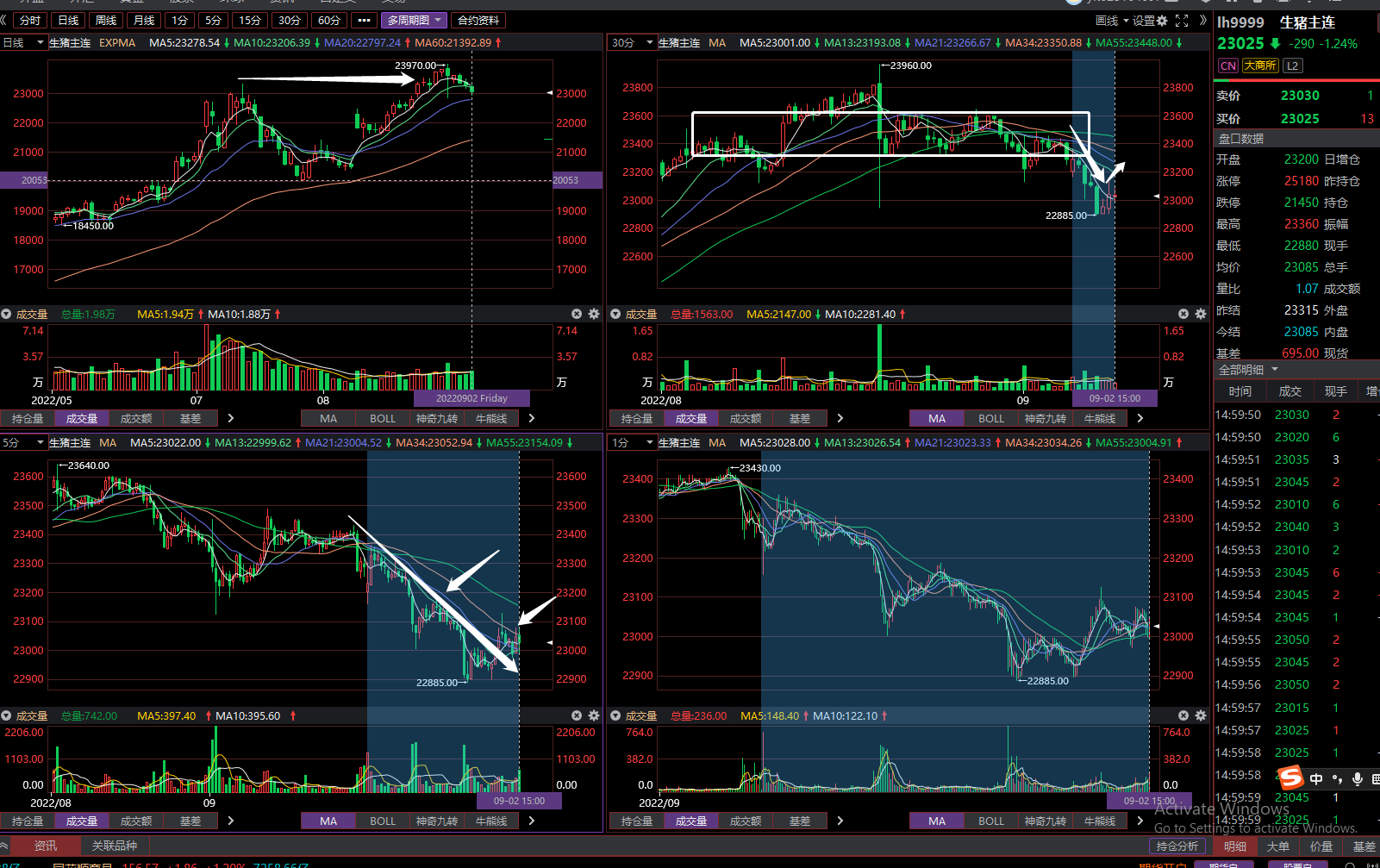Show 成交额 in the 5分 chart sub-pane
Viewport: 1380px width, 868px height.
point(136,821)
